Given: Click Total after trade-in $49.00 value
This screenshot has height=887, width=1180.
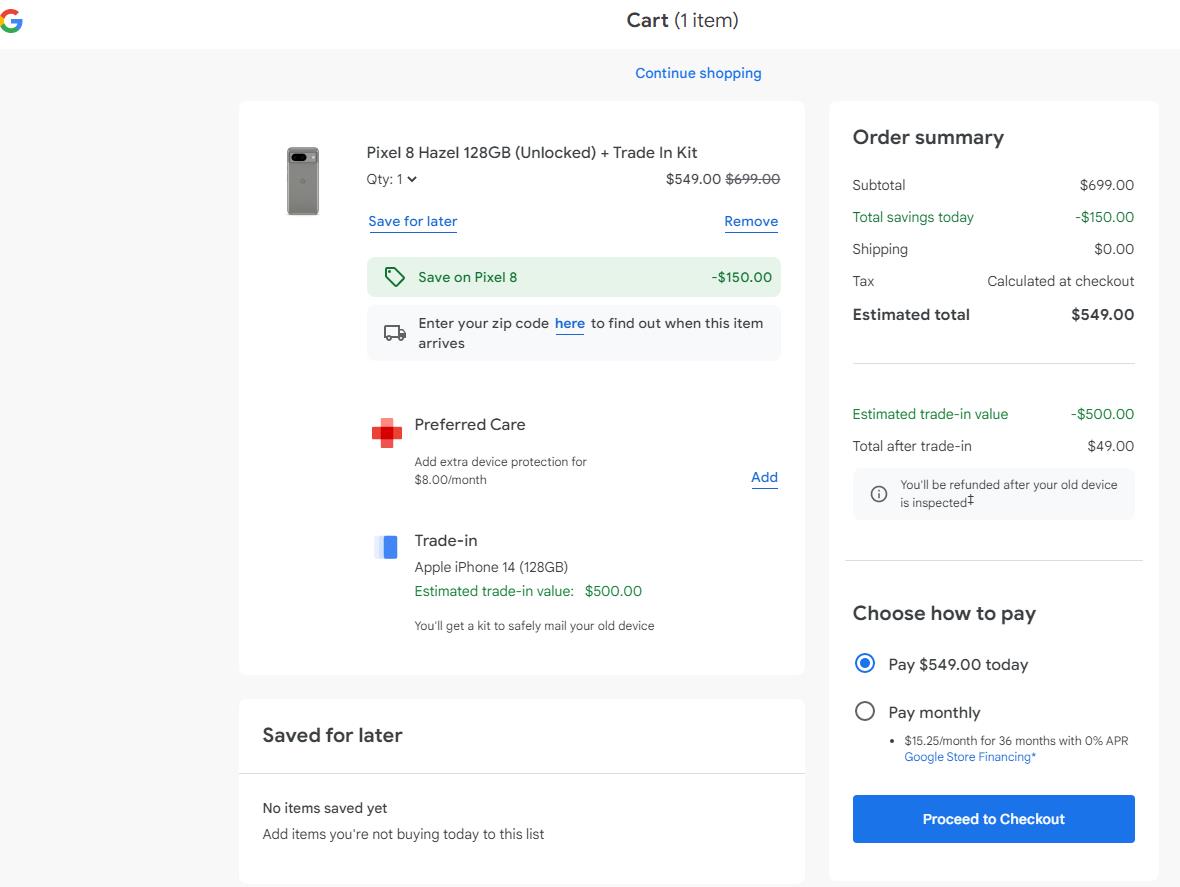Looking at the screenshot, I should tap(1111, 446).
